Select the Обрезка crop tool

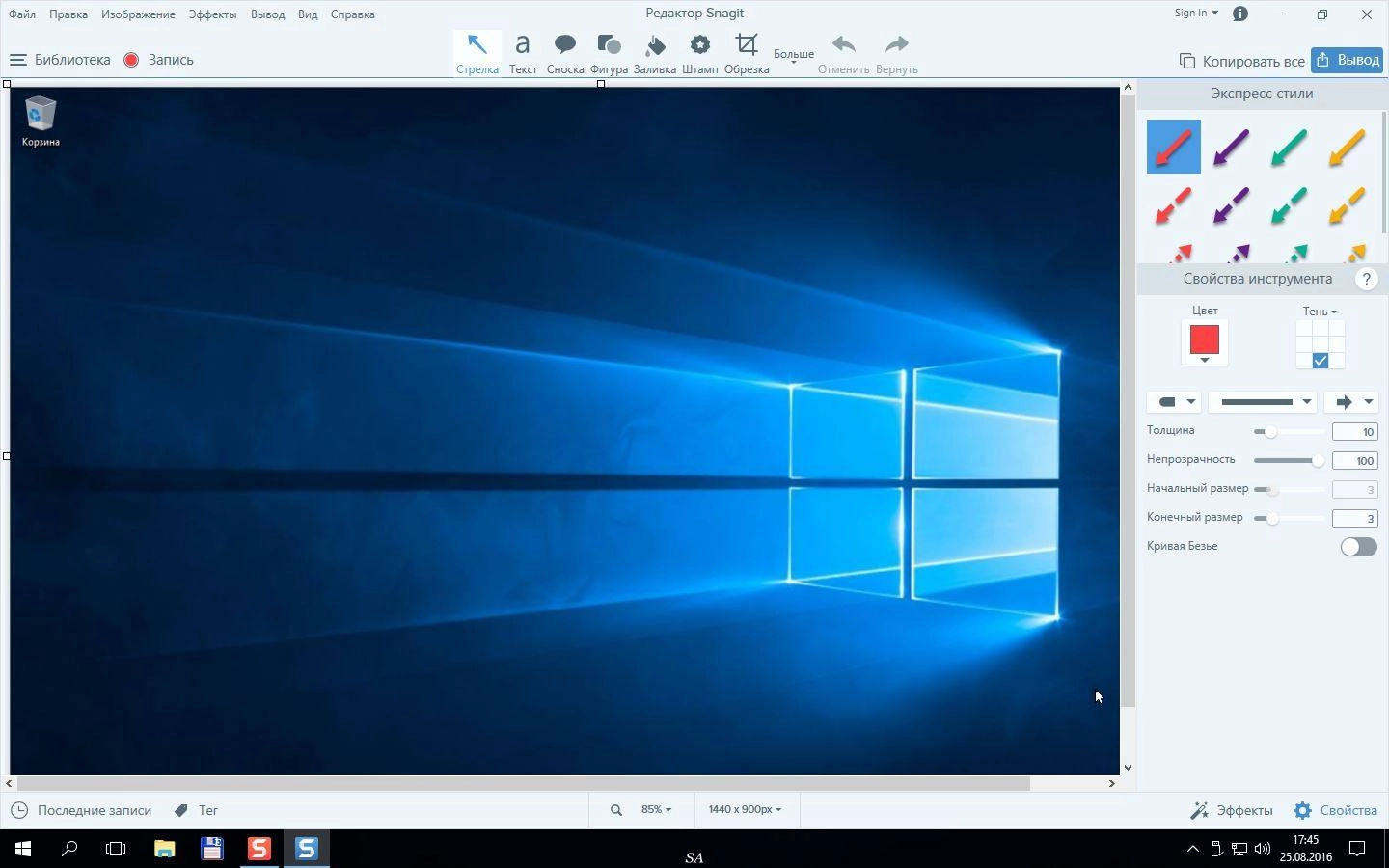pyautogui.click(x=747, y=53)
